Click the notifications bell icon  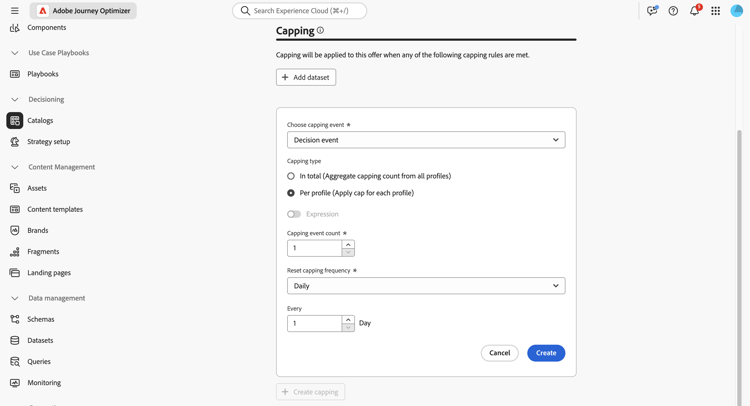click(694, 11)
